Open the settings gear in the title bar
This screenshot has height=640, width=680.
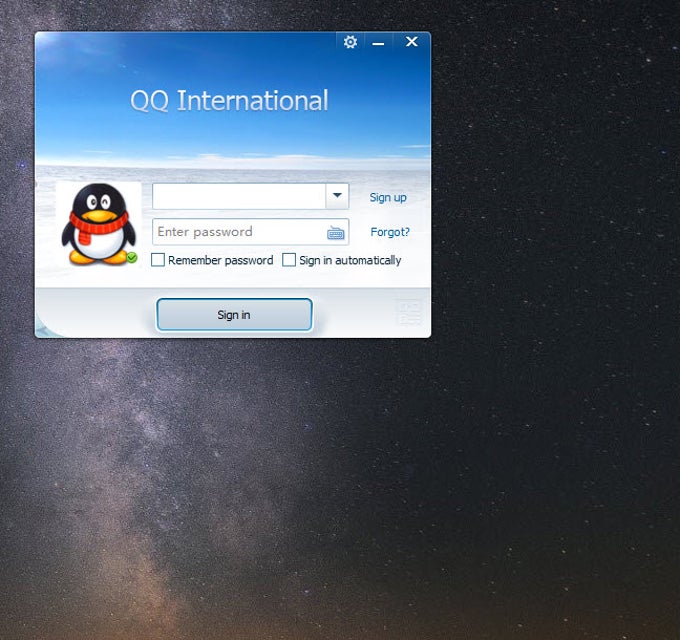coord(350,42)
